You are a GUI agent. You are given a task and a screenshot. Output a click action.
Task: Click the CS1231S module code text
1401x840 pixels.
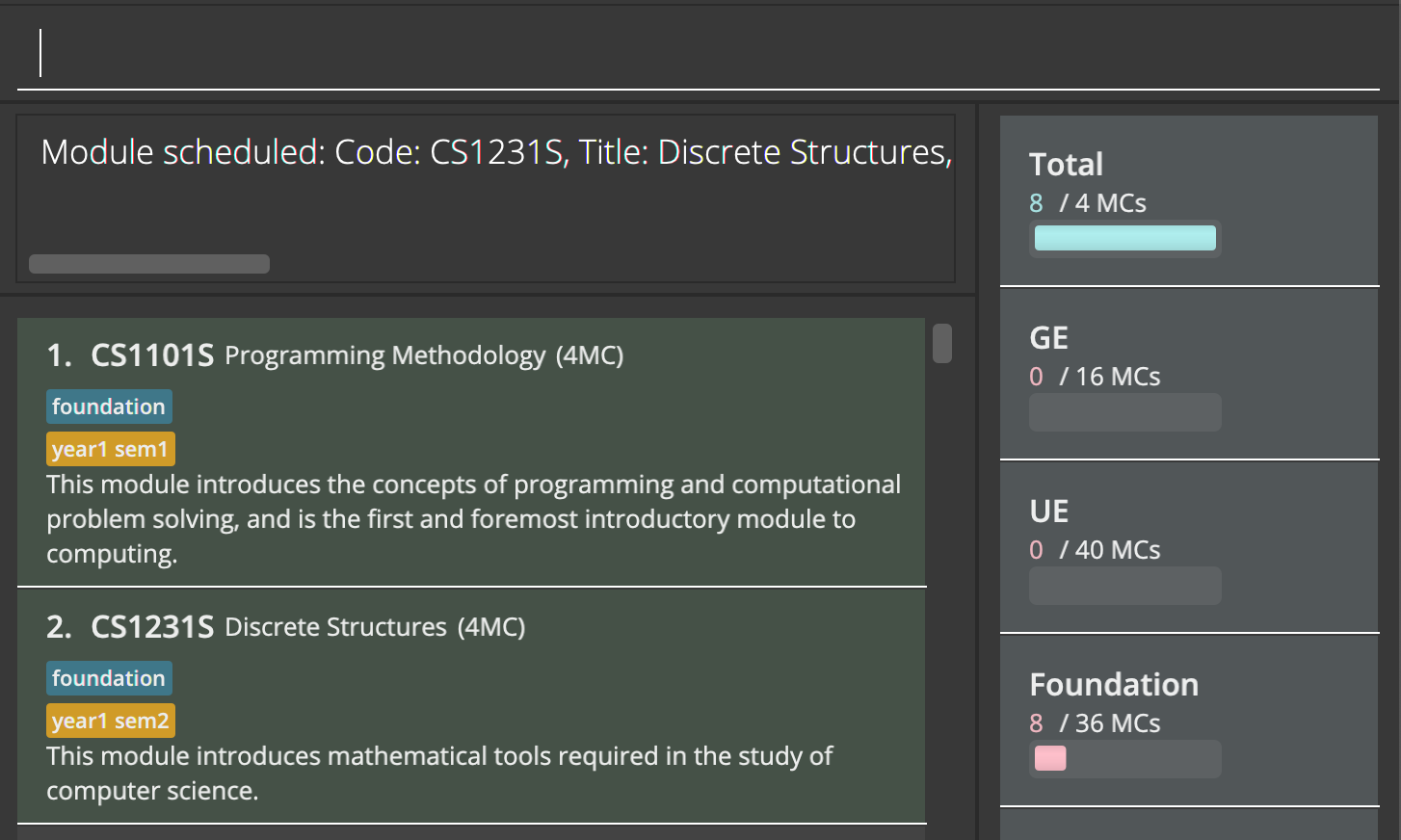(x=152, y=627)
